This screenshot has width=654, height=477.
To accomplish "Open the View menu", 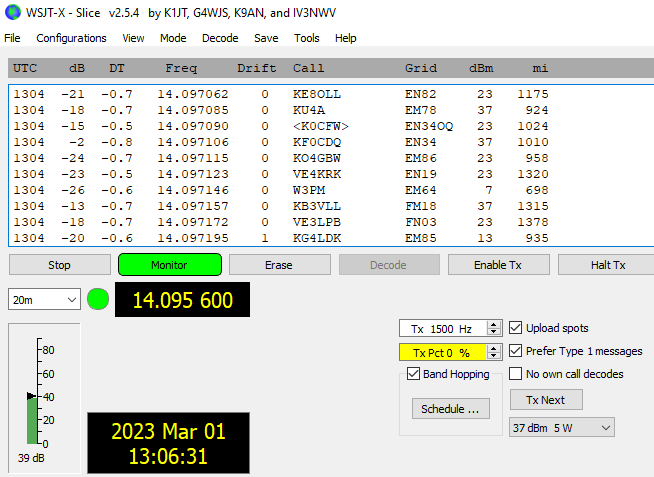I will point(133,38).
